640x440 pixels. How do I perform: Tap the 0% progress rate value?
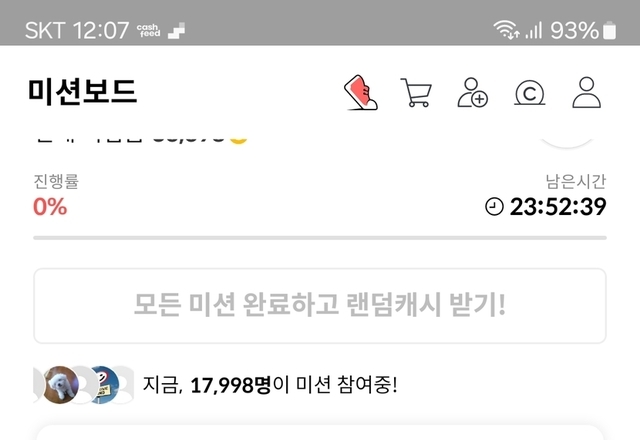click(x=50, y=207)
